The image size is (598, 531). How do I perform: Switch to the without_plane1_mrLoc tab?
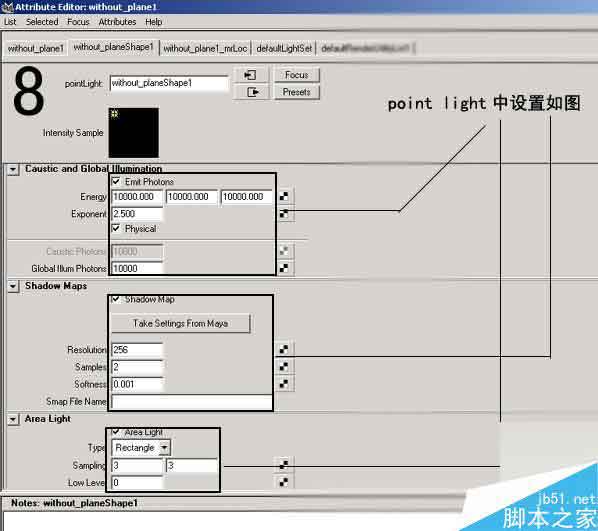[x=205, y=48]
